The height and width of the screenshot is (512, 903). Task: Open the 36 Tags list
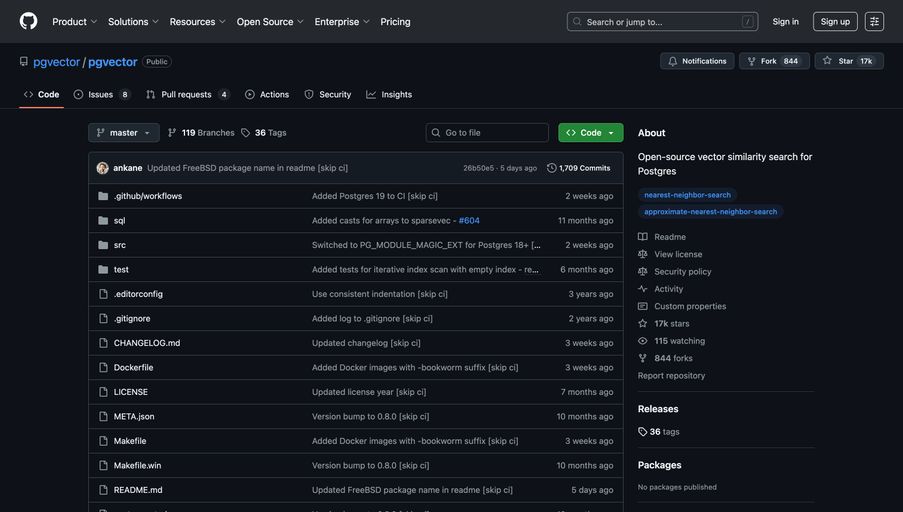tap(264, 133)
